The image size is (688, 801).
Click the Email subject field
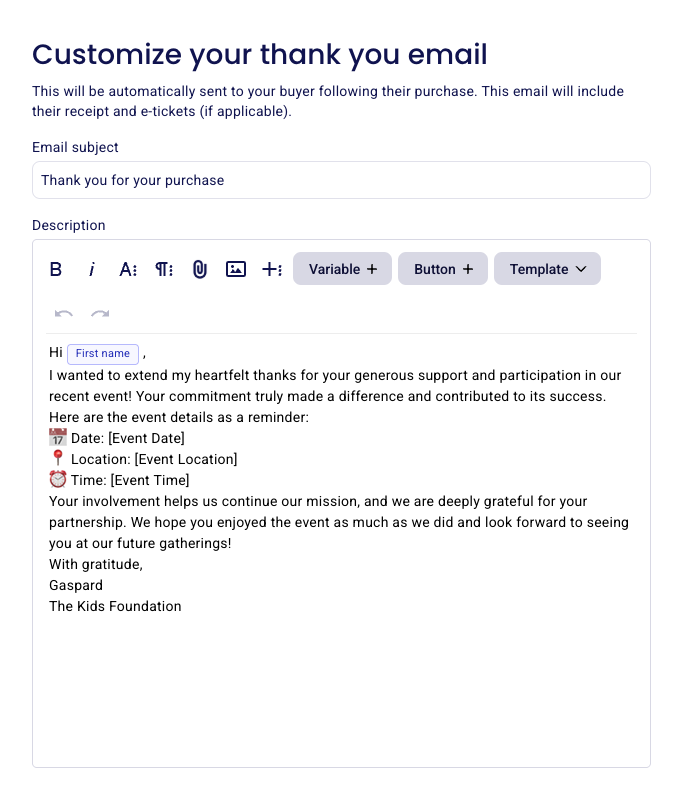pos(341,181)
